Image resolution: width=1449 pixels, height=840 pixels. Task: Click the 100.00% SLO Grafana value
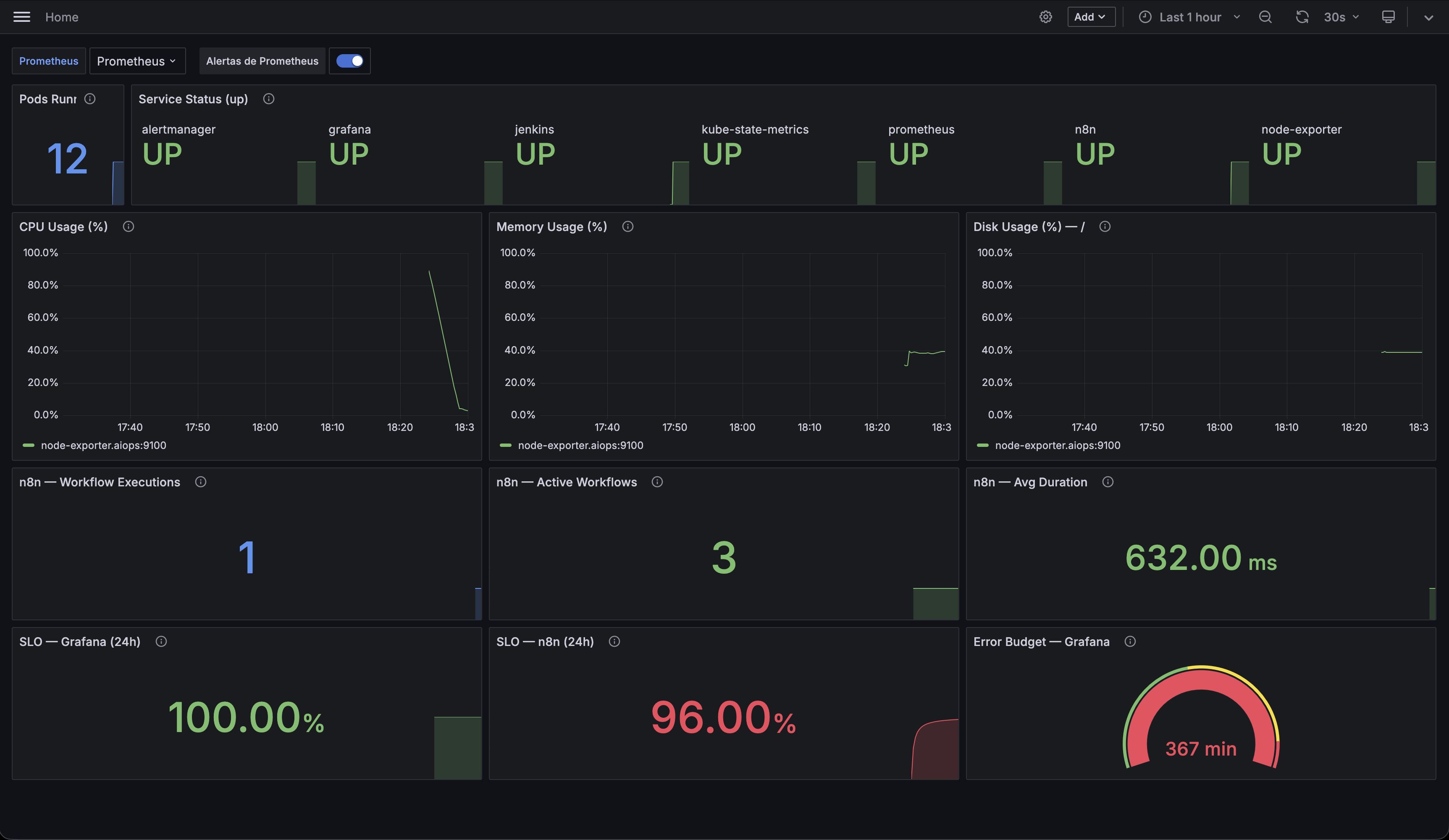point(246,717)
